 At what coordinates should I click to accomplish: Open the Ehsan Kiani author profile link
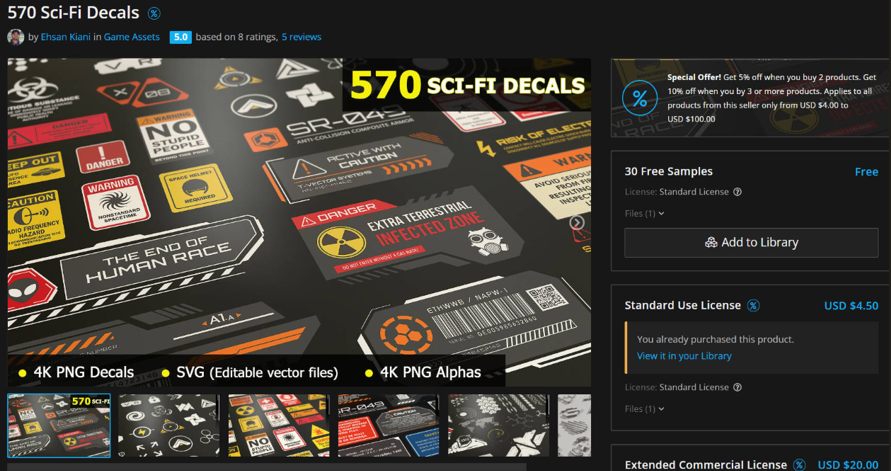pos(65,37)
